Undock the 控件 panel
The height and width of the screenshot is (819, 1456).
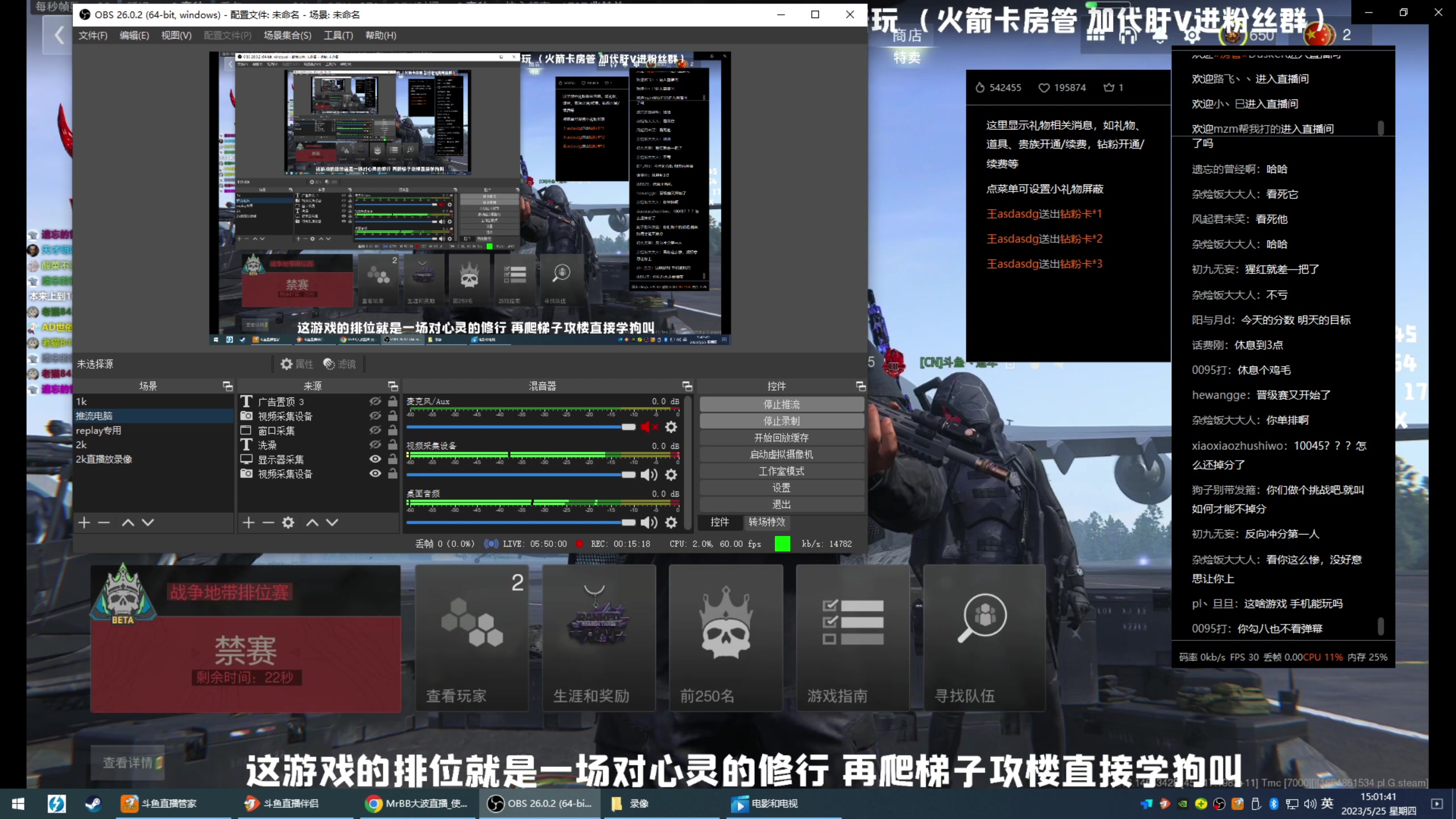coord(861,386)
